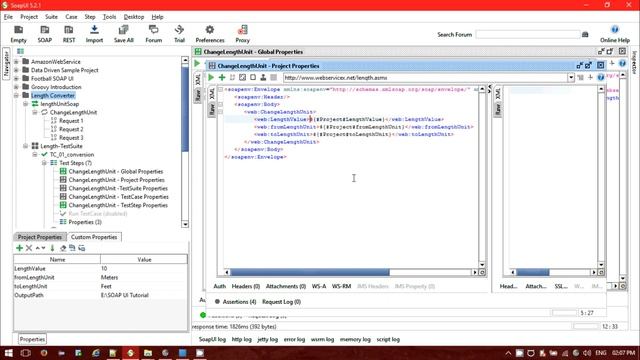This screenshot has height=360, width=640.
Task: Open Online Help icon
Action: [615, 34]
